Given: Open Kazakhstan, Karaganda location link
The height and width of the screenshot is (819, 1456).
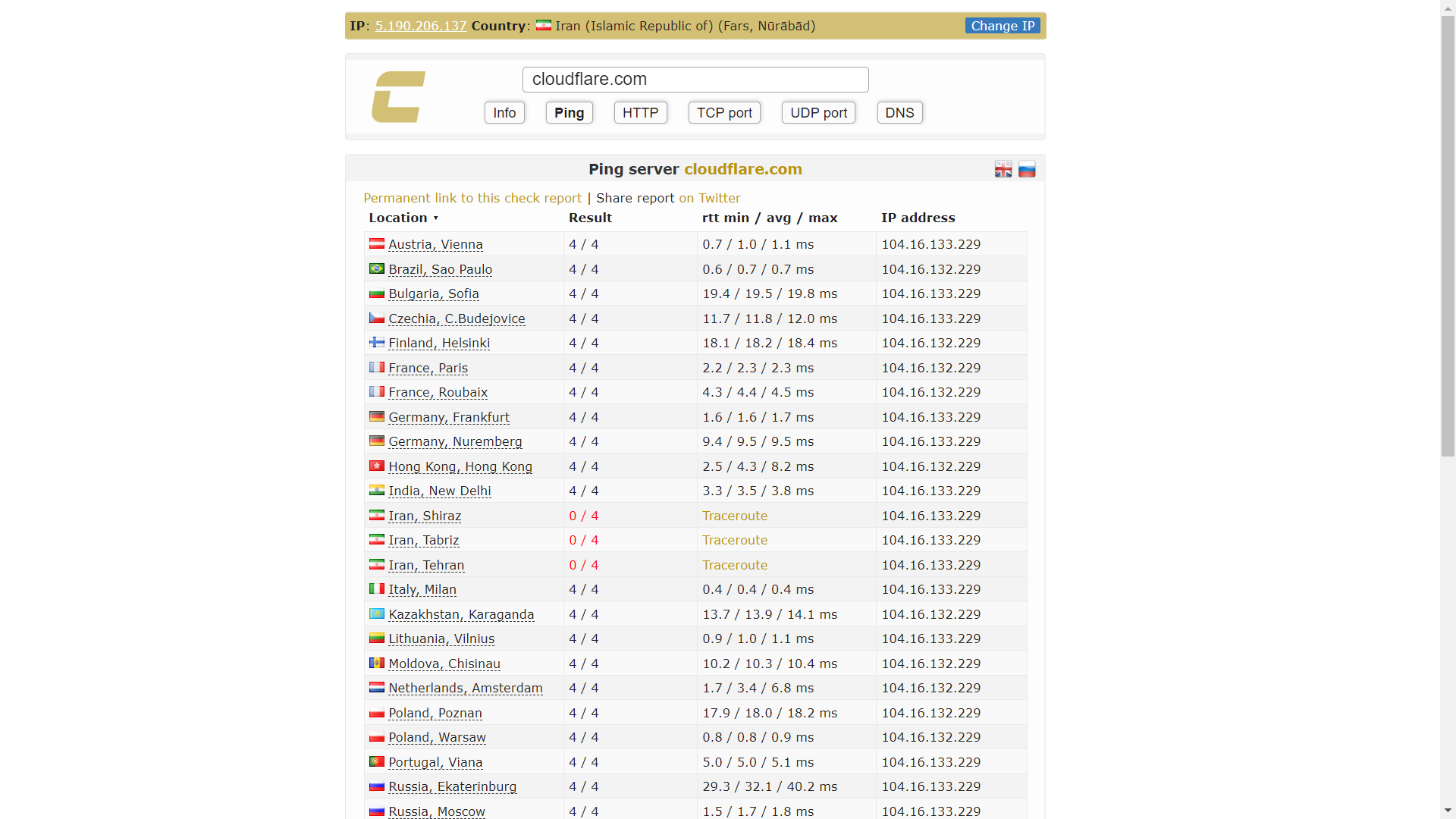Looking at the screenshot, I should 461,614.
